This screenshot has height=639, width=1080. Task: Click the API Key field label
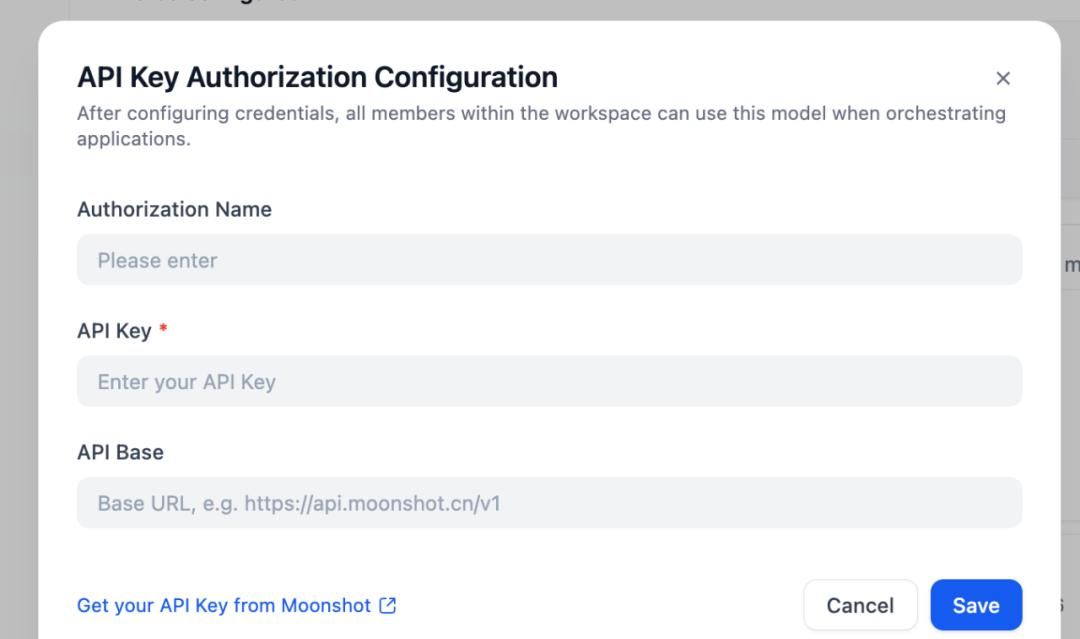[x=114, y=331]
